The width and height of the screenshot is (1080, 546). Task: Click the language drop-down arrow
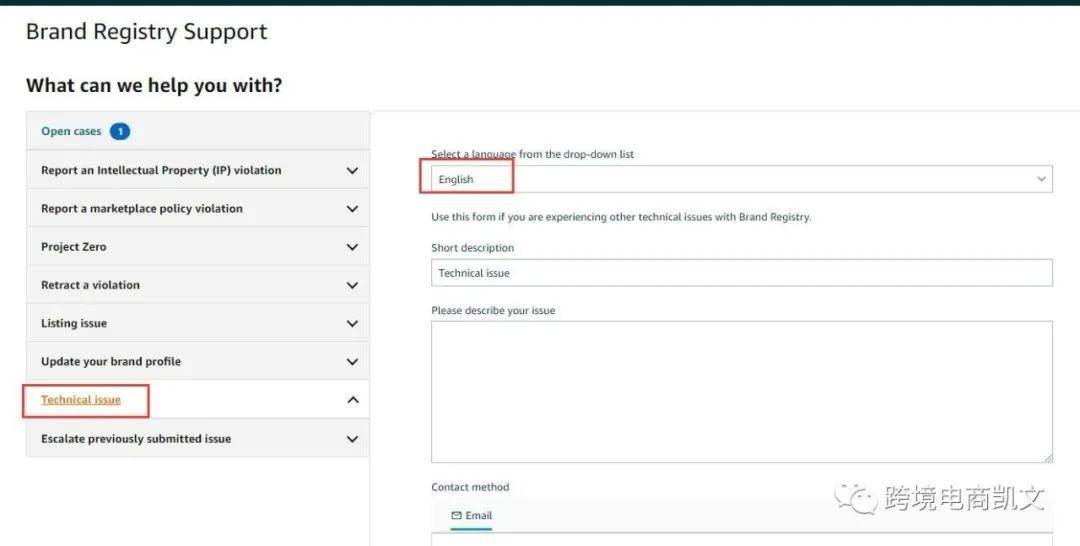pyautogui.click(x=1041, y=179)
